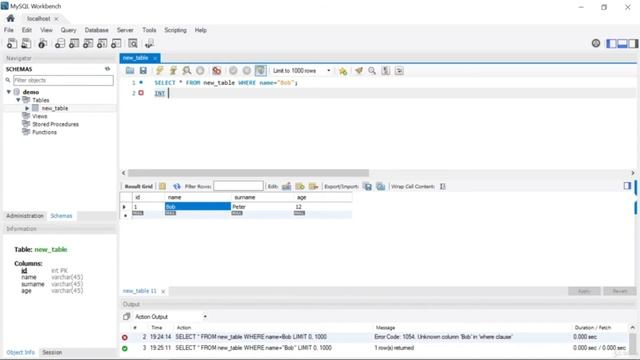Execute statement under cursor icon

coord(173,71)
